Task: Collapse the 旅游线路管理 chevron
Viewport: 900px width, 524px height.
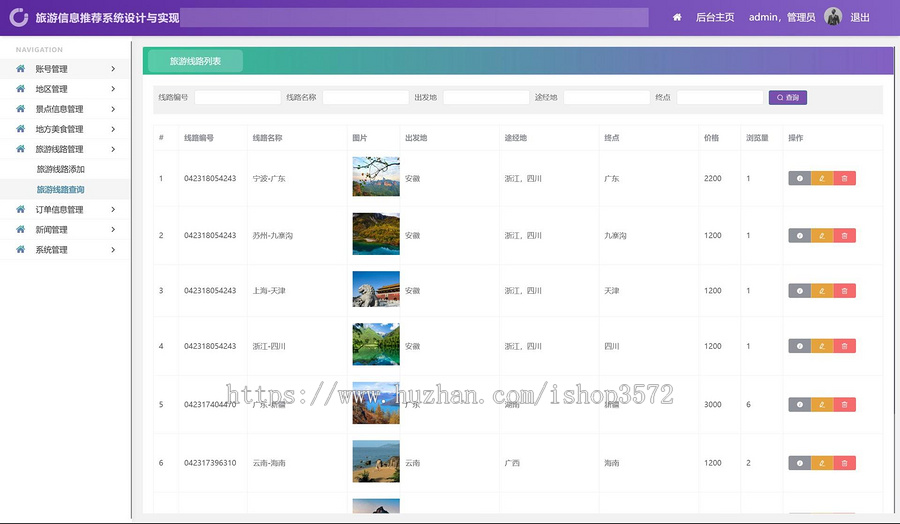Action: (x=113, y=149)
